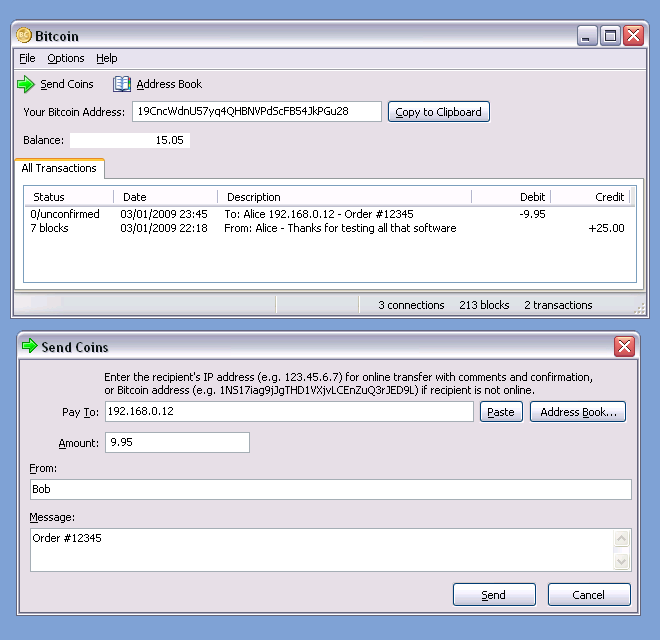
Task: Sort by the Status column header
Action: 69,197
